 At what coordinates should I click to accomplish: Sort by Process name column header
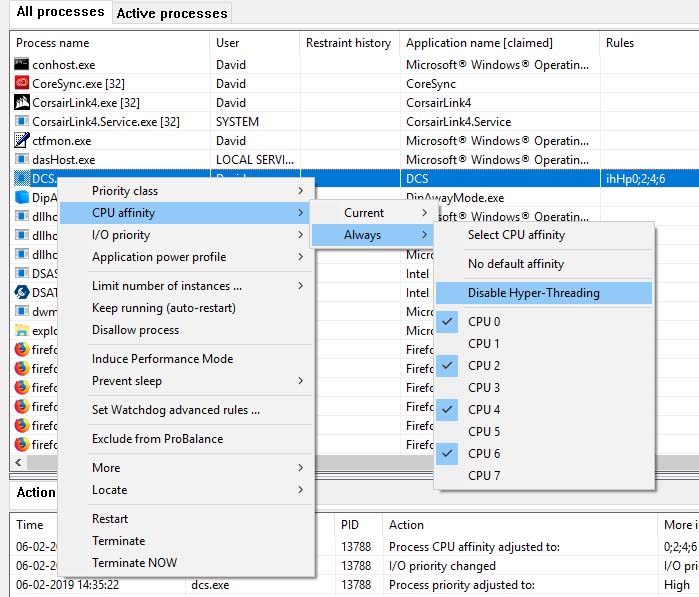(x=110, y=43)
